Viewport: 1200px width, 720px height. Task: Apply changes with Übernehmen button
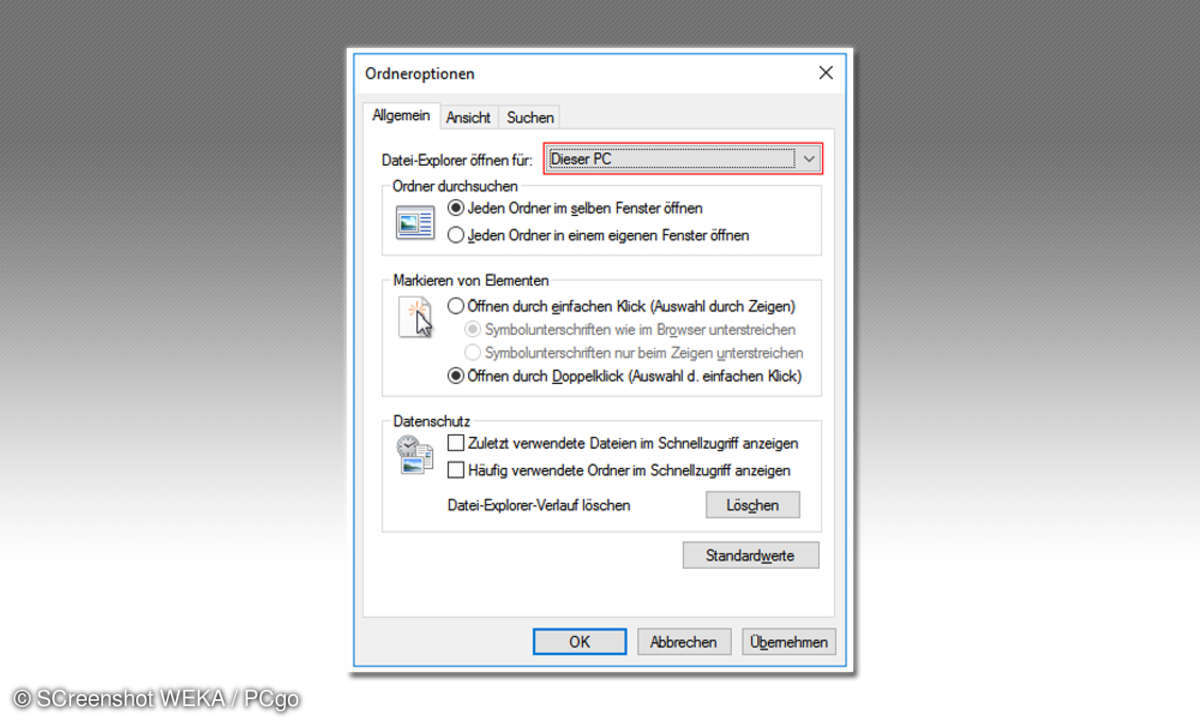[x=789, y=642]
